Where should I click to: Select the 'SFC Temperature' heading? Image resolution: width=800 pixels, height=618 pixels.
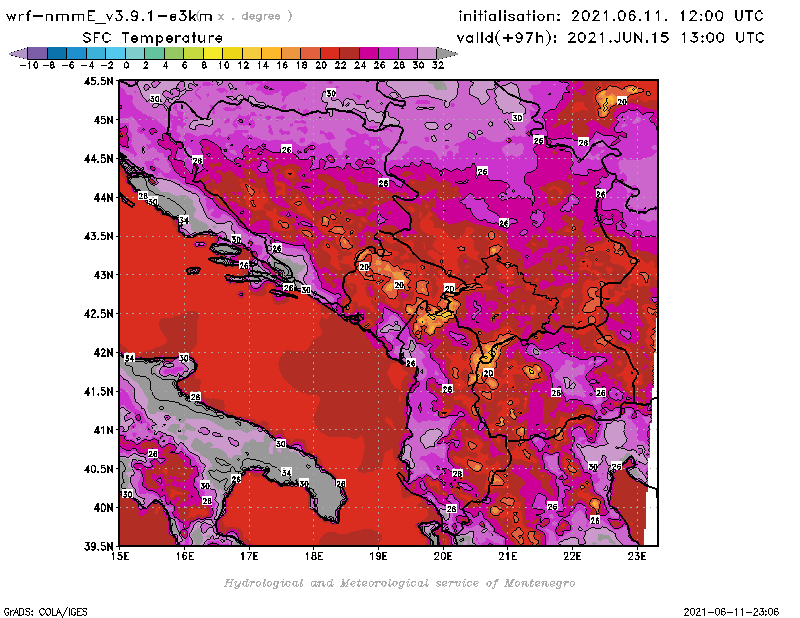pos(153,38)
